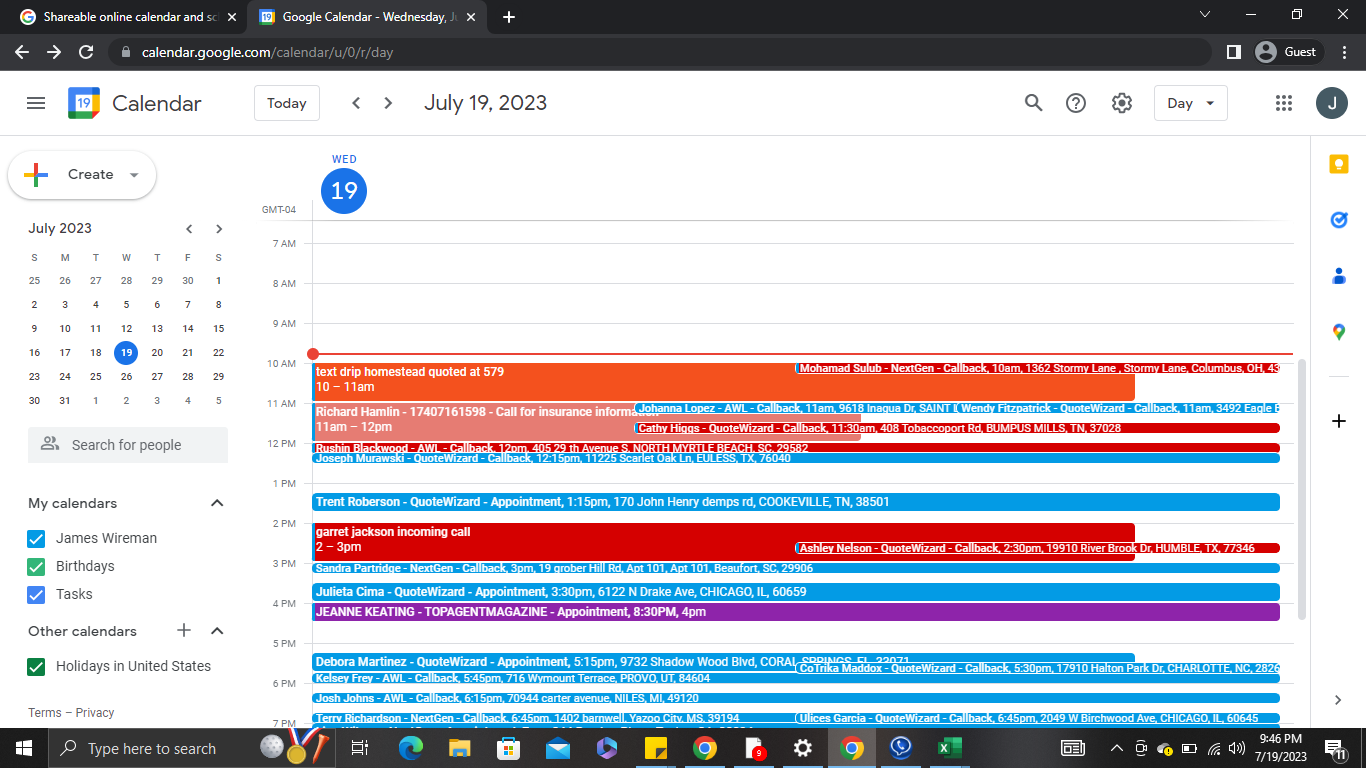Viewport: 1366px width, 768px height.
Task: Add other calendars plus icon
Action: pos(184,631)
